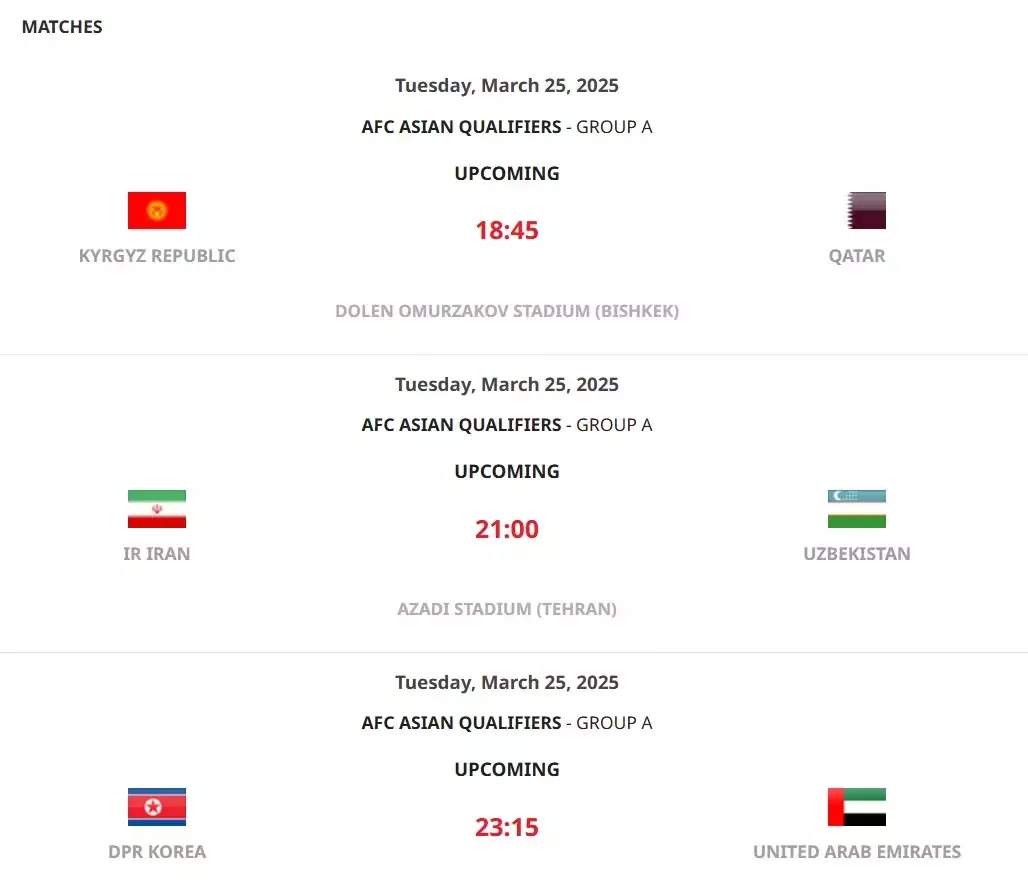Click the DPR Korea team name
This screenshot has height=888, width=1028.
click(x=157, y=851)
